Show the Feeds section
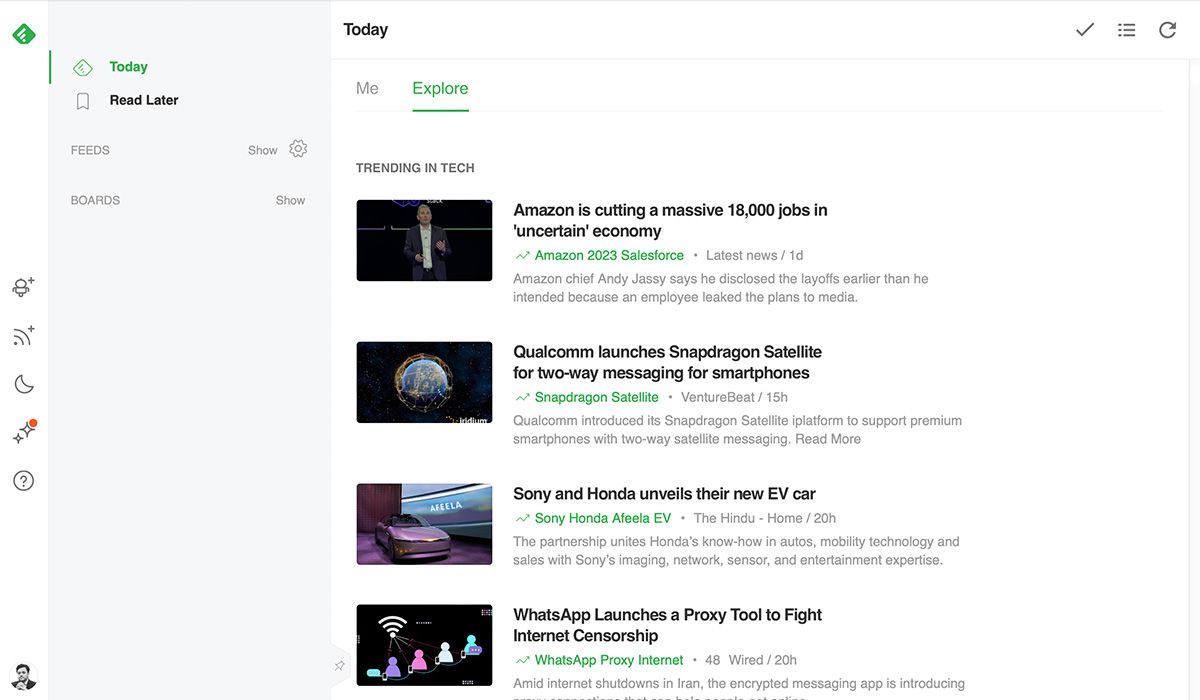This screenshot has height=700, width=1200. click(262, 150)
